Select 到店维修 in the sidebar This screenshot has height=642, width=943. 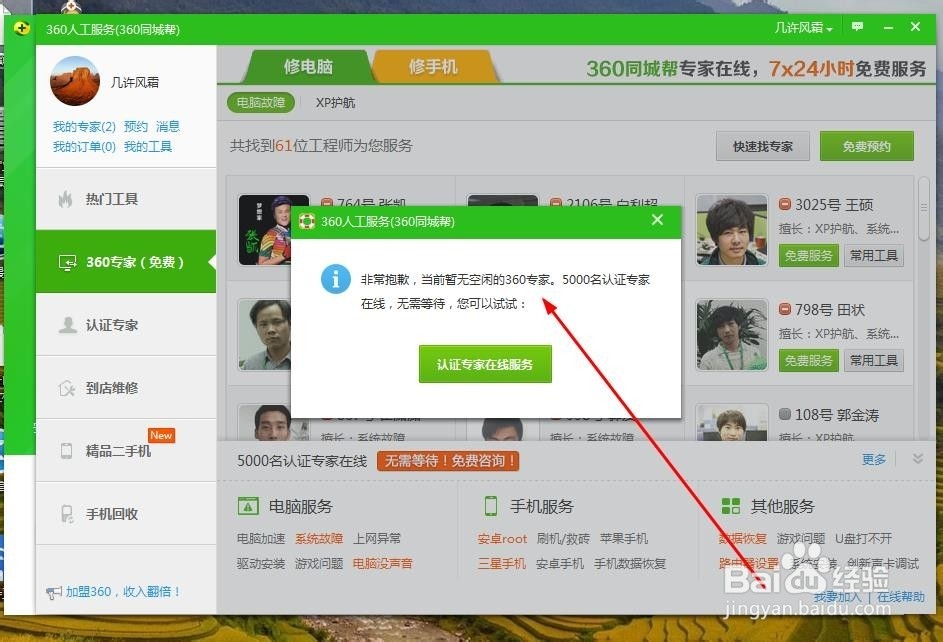[x=126, y=388]
